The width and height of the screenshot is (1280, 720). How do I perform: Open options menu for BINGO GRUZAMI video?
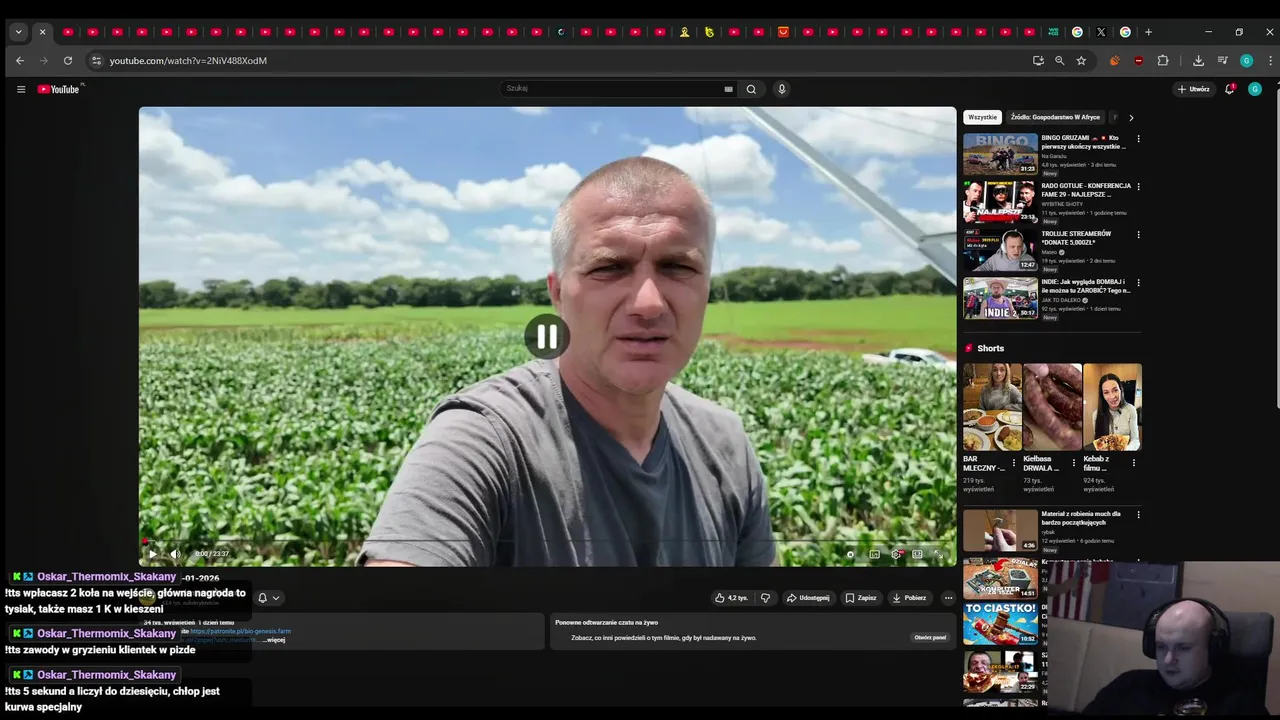pyautogui.click(x=1138, y=139)
